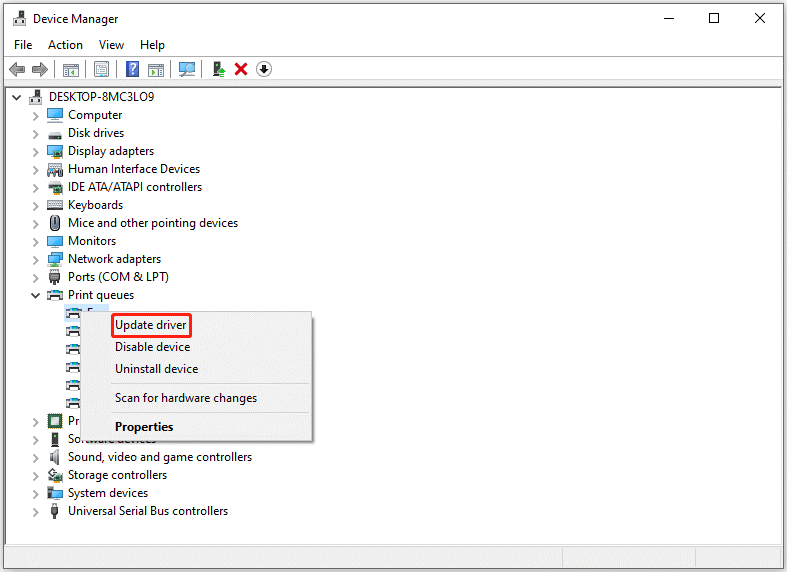This screenshot has width=787, height=572.
Task: Maximize the Device Manager window
Action: pos(714,19)
